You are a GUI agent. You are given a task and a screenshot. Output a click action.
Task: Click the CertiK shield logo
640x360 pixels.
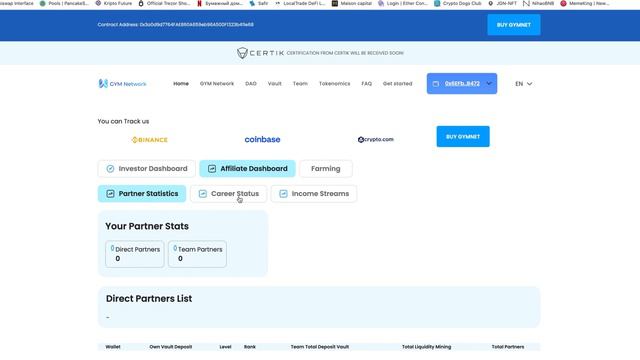point(242,53)
